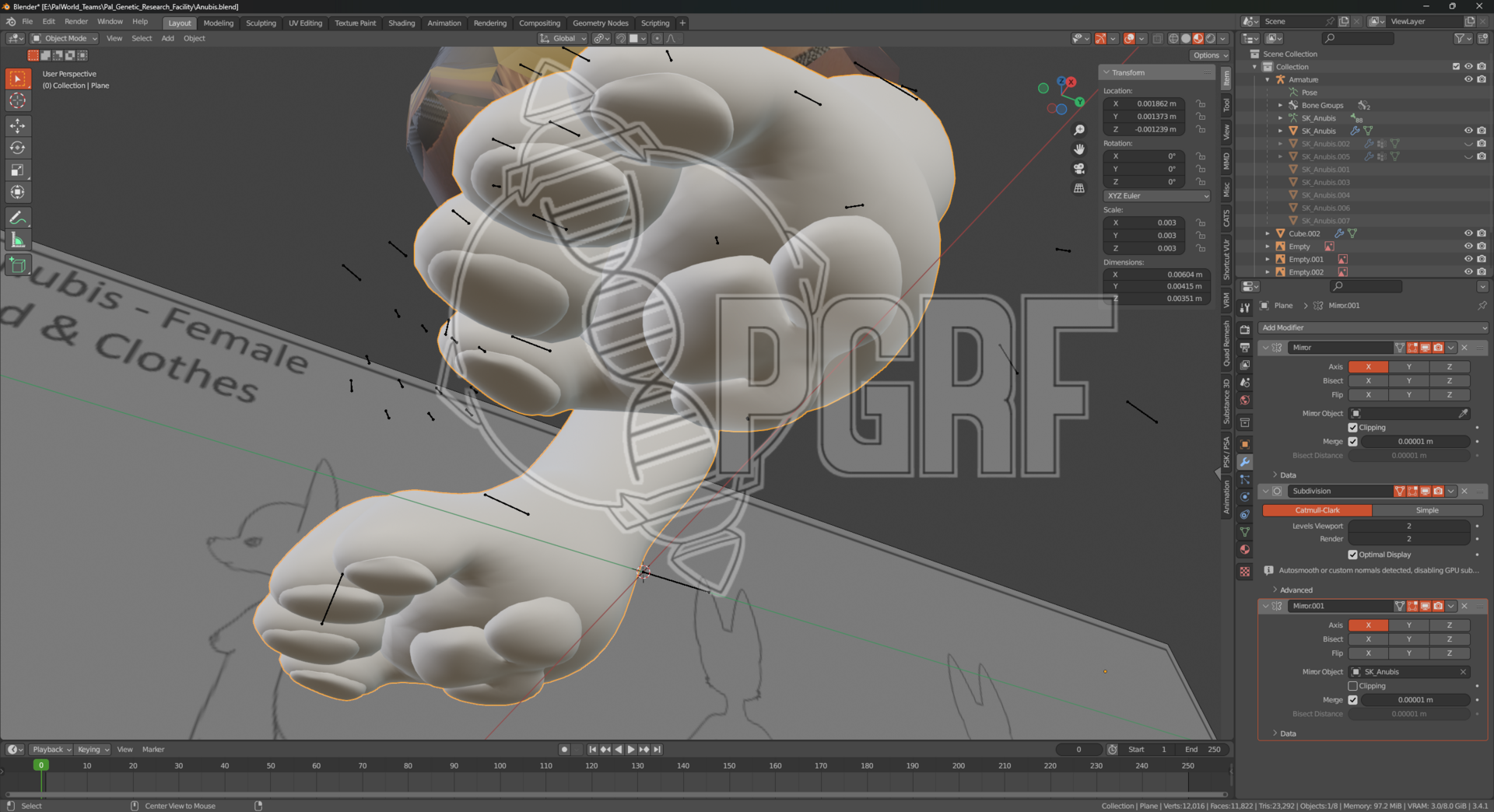Click the Mirror.001 Merge distance field

click(1415, 700)
